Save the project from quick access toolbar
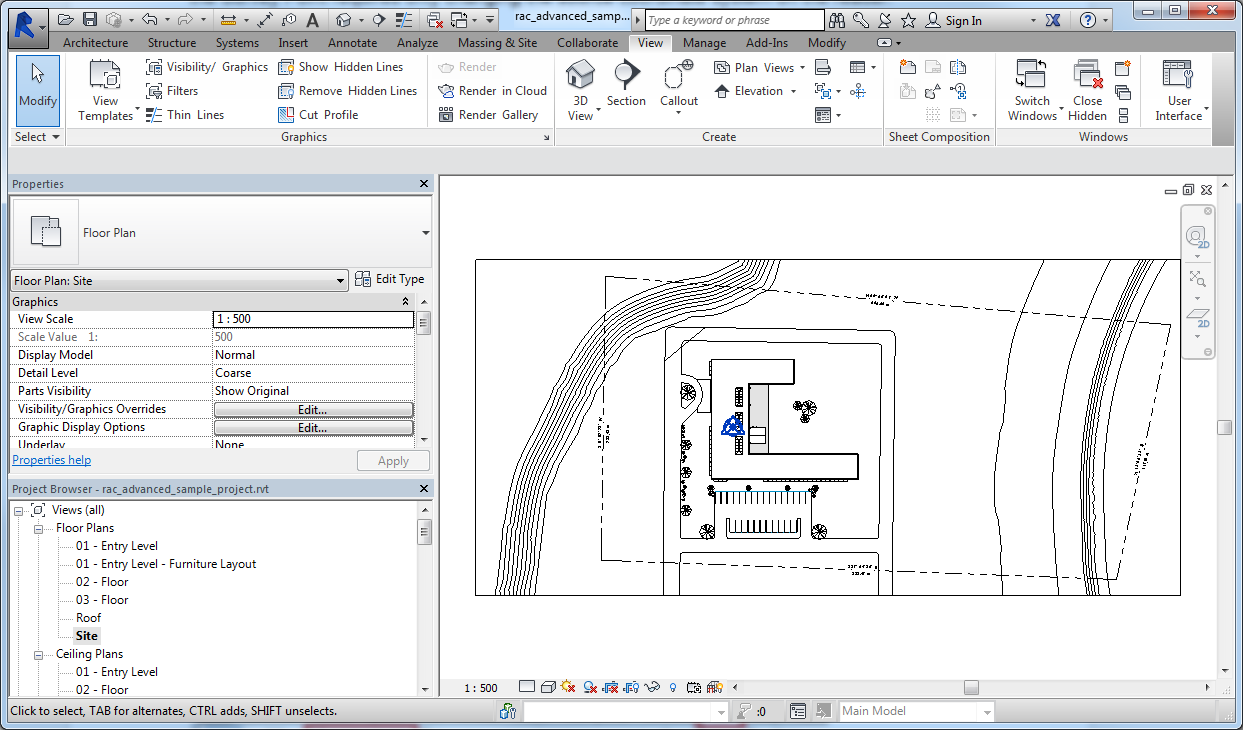This screenshot has width=1243, height=730. click(90, 20)
